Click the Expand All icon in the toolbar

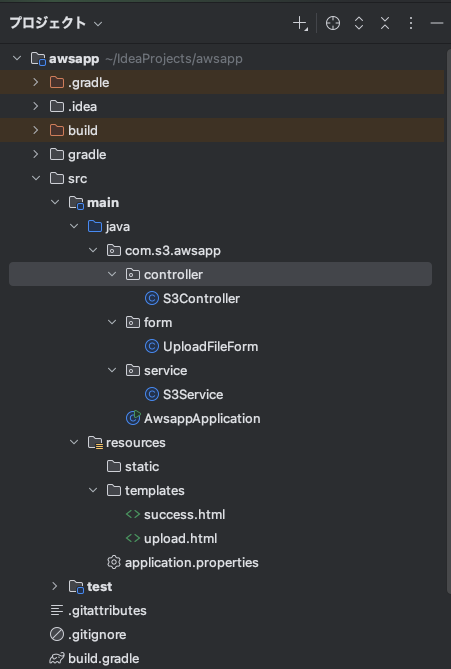(x=359, y=23)
